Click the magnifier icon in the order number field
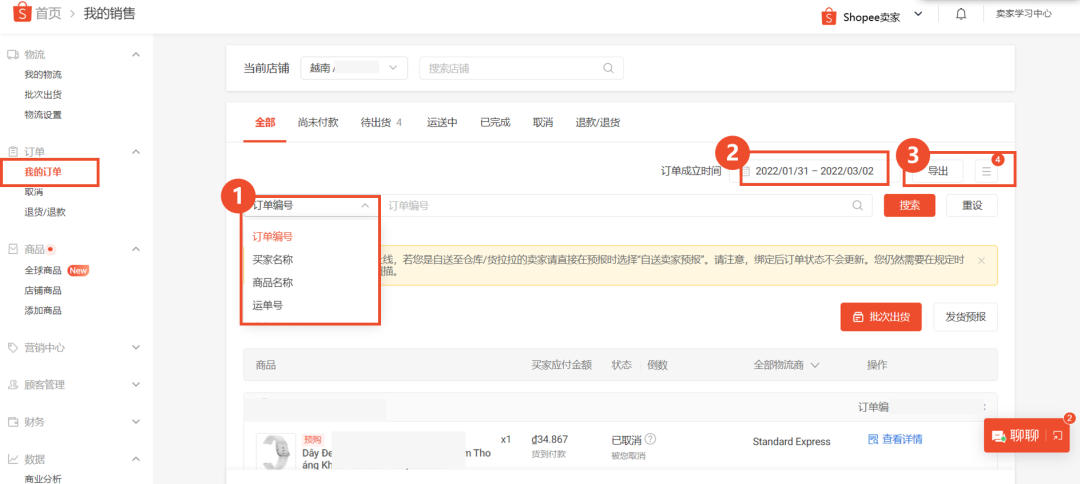 click(x=857, y=205)
